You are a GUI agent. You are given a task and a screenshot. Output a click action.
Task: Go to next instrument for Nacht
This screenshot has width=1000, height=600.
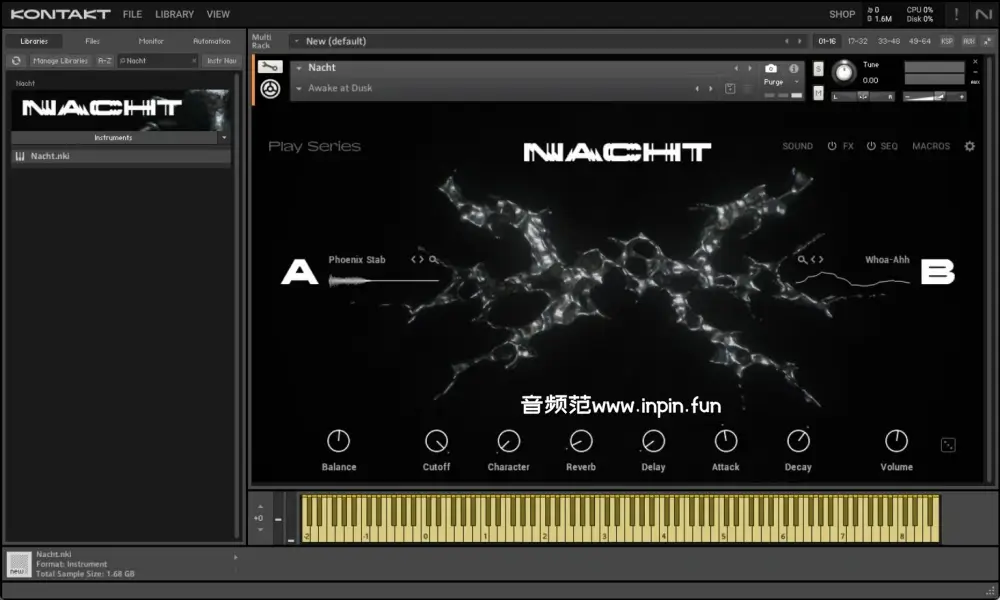750,68
